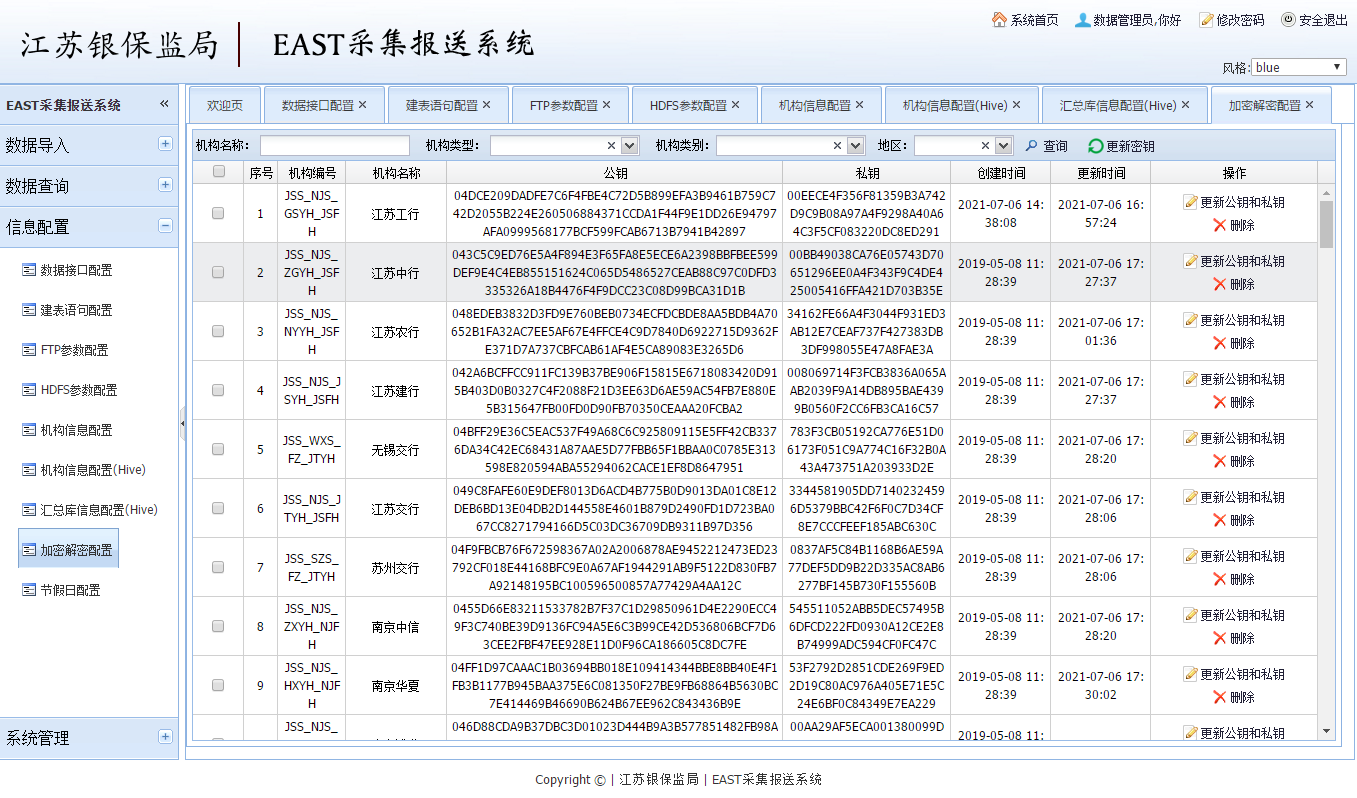Image resolution: width=1357 pixels, height=798 pixels.
Task: Click the 机构信息配置 sidebar item icon
Action: (x=29, y=430)
